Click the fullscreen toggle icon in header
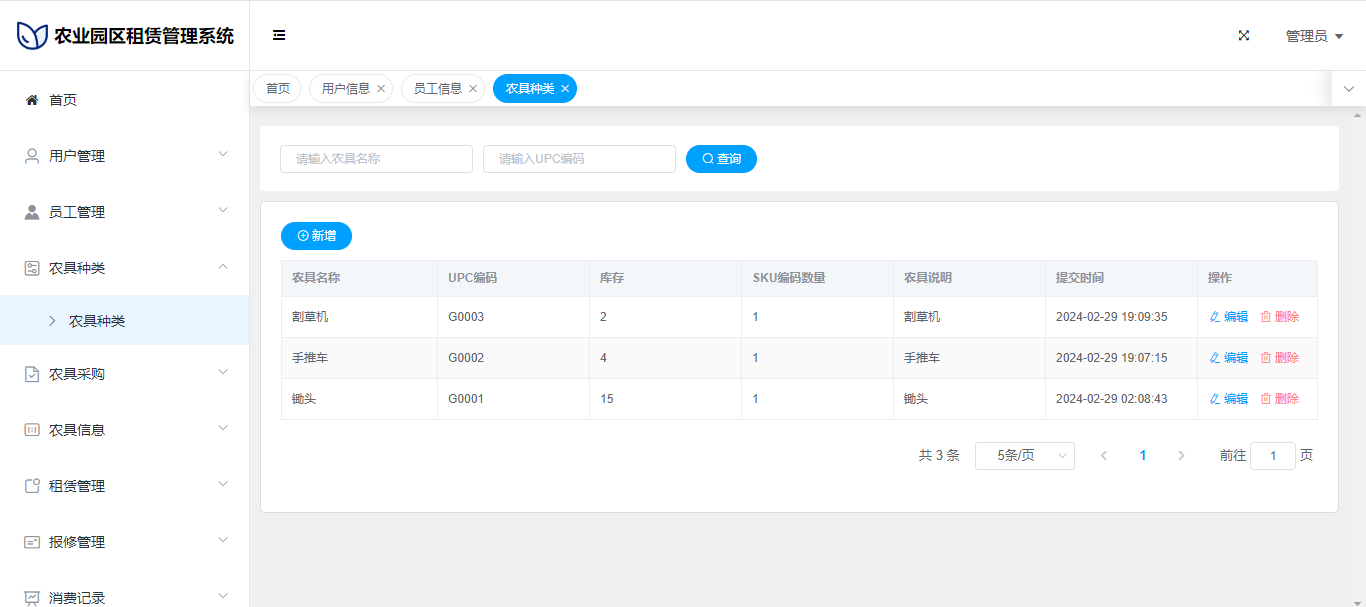1366x607 pixels. click(x=1244, y=35)
